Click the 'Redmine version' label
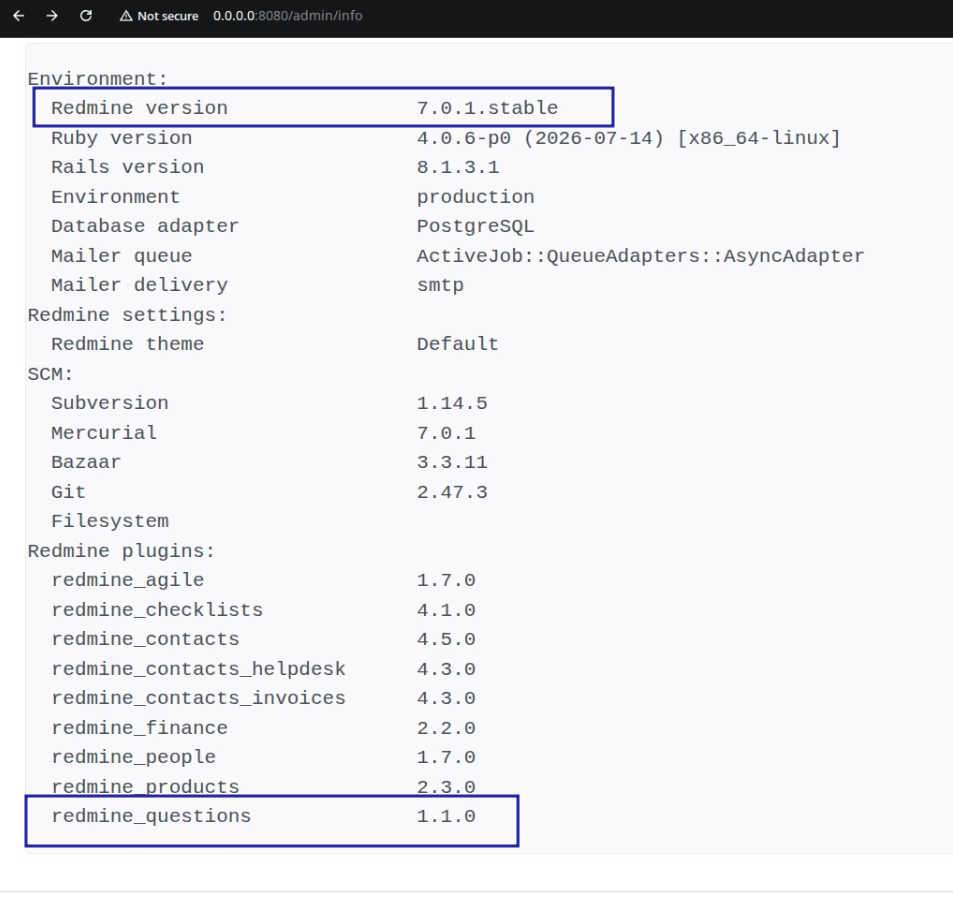Viewport: 953px width, 897px height. tap(139, 108)
